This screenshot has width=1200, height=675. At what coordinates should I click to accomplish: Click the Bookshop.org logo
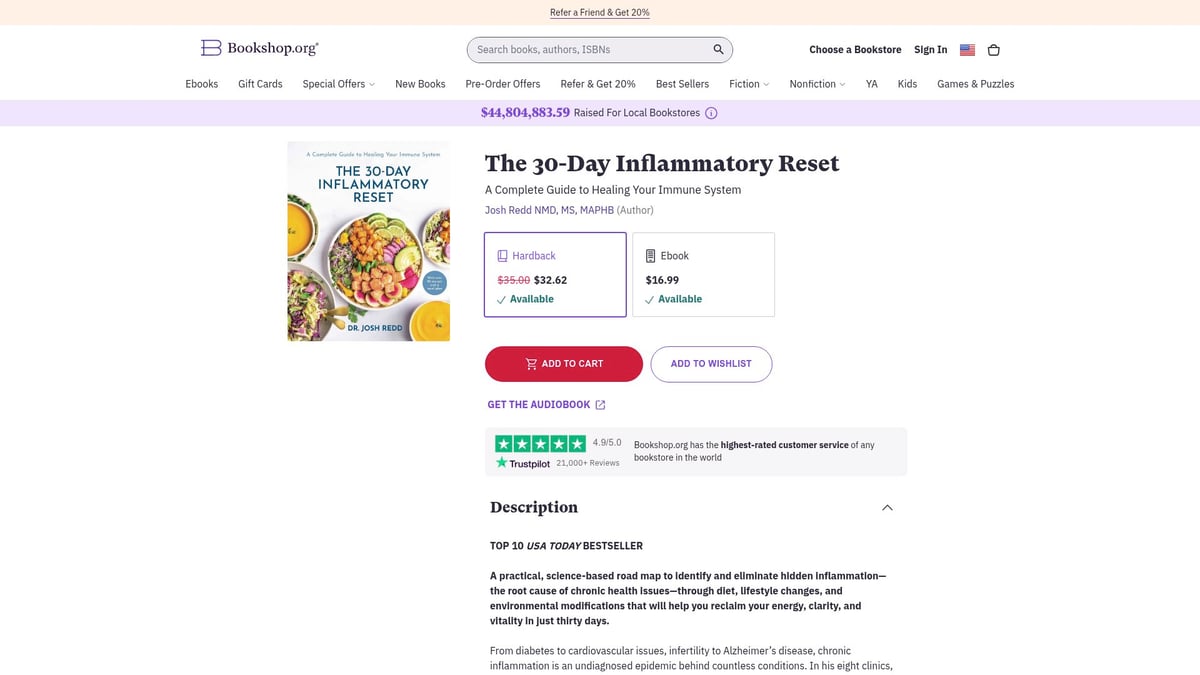(259, 47)
